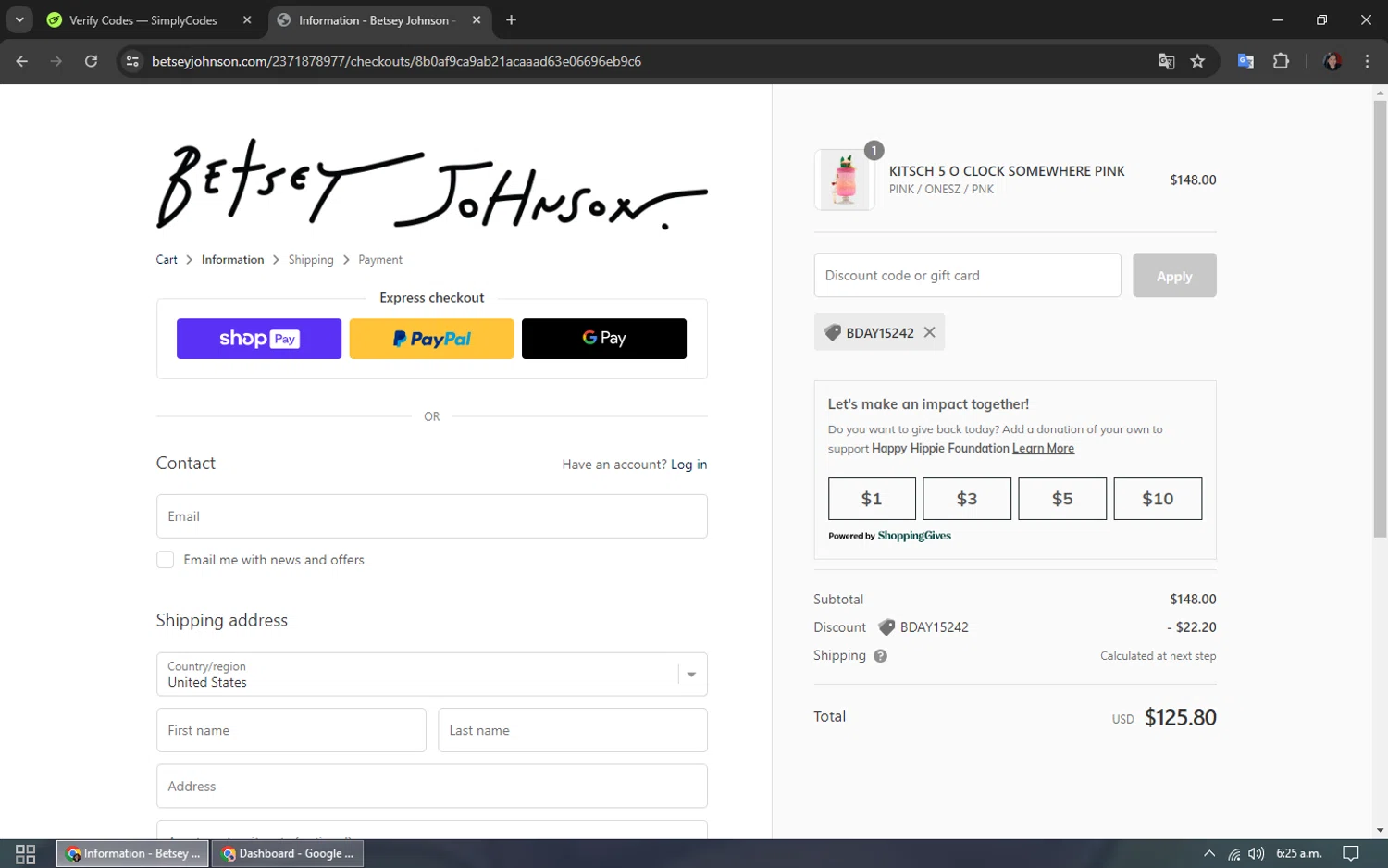Open the notifications action center icon
This screenshot has width=1388, height=868.
tap(1351, 853)
